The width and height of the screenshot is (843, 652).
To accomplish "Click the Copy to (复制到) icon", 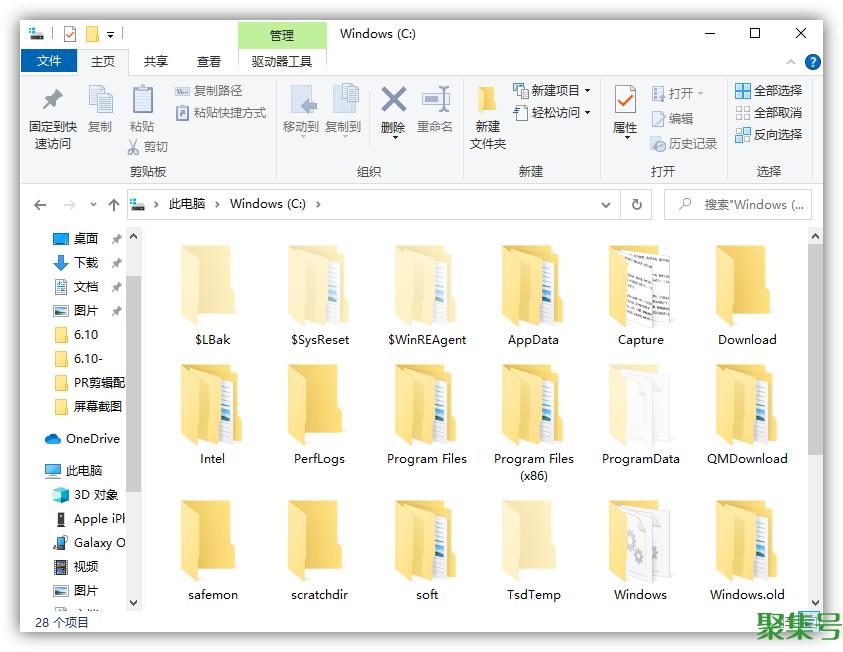I will (344, 99).
